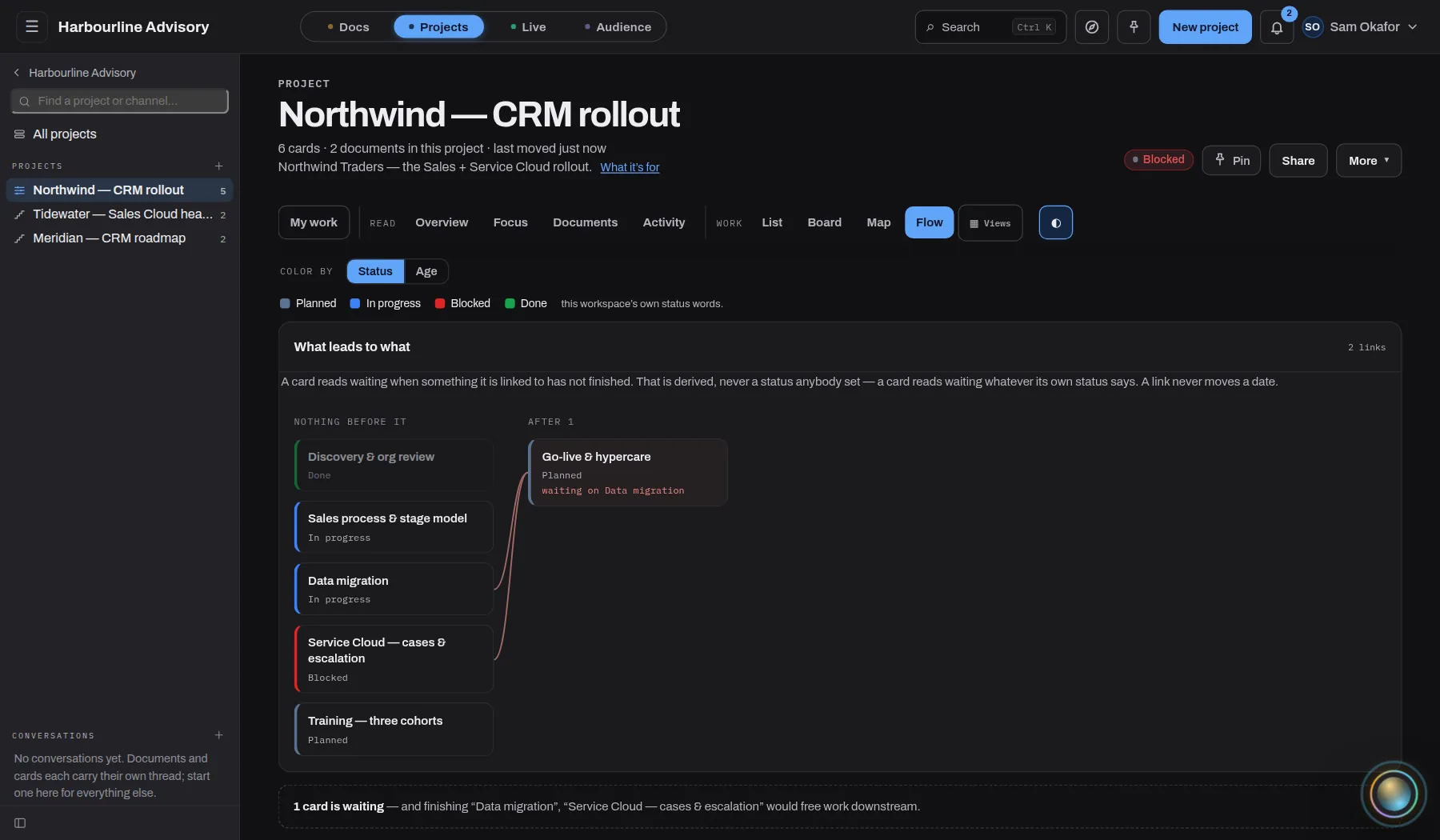Open the Data migration card
Image resolution: width=1440 pixels, height=840 pixels.
coord(394,589)
